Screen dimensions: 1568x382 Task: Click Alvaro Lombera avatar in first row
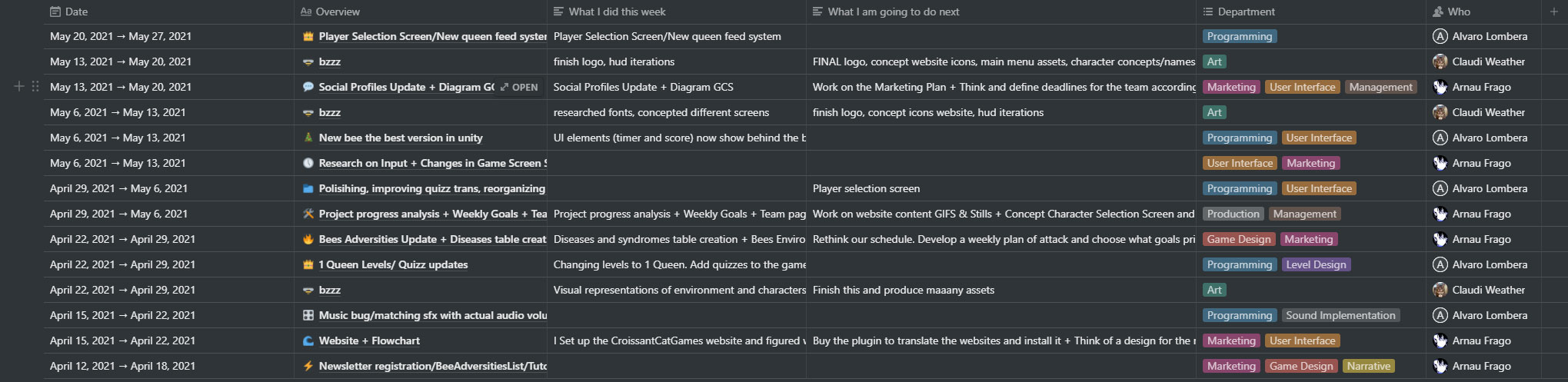1440,36
